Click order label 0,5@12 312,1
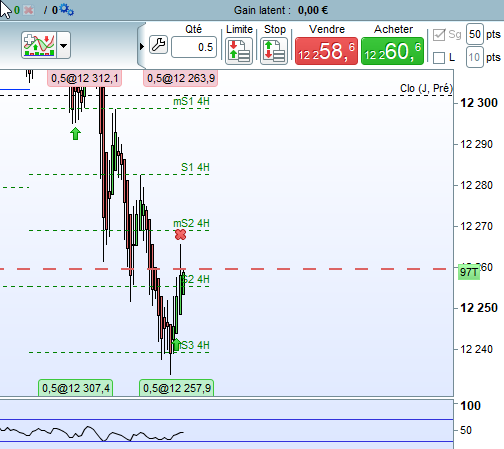Screen dimensions: 504x449 coord(84,78)
